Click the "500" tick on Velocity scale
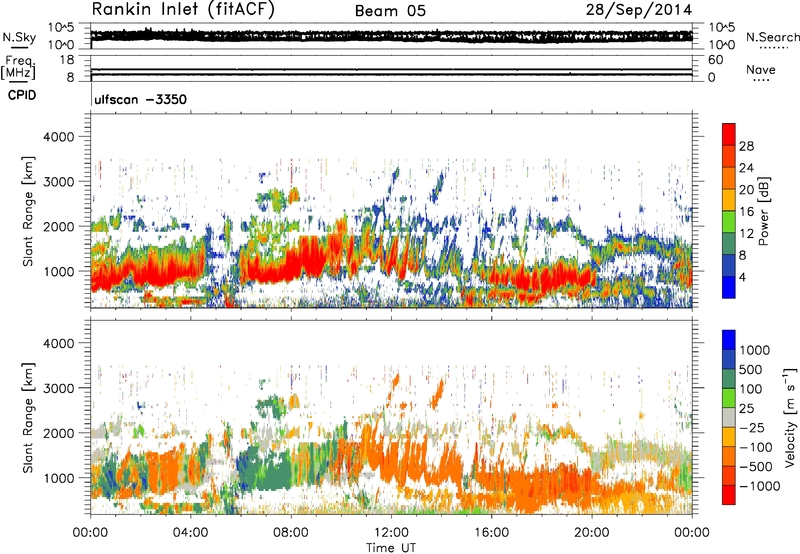This screenshot has height=554, width=800. pos(751,369)
